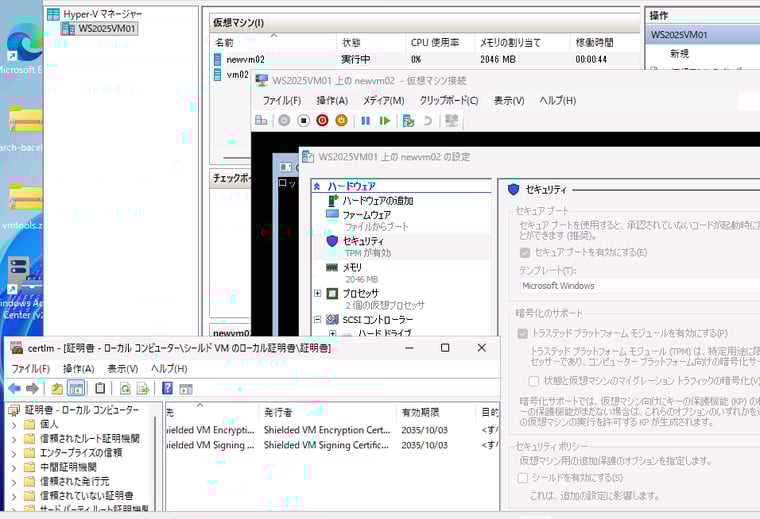Click the Turn Off (stop) icon in VM toolbar
Image resolution: width=760 pixels, height=519 pixels.
coord(303,120)
